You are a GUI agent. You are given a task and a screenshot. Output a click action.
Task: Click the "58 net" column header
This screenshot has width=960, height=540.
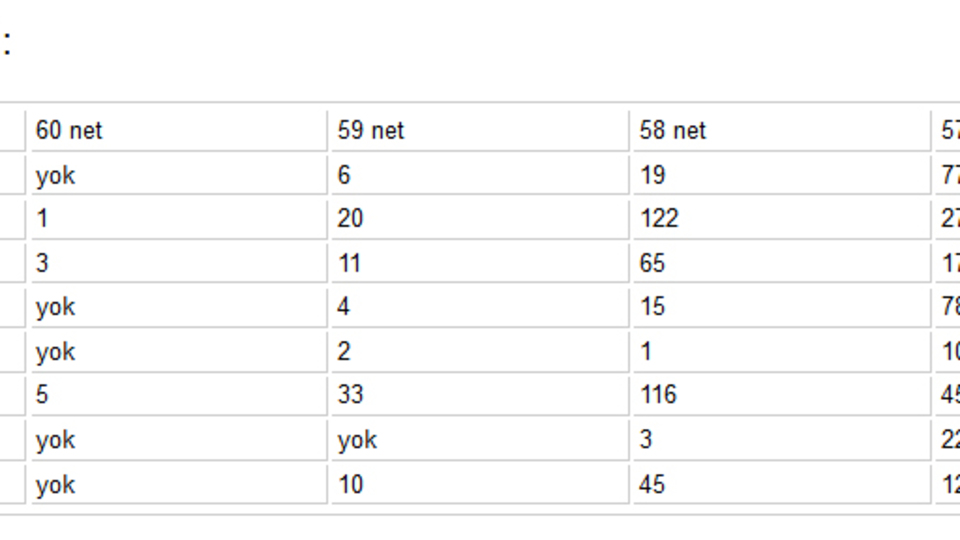pyautogui.click(x=673, y=131)
